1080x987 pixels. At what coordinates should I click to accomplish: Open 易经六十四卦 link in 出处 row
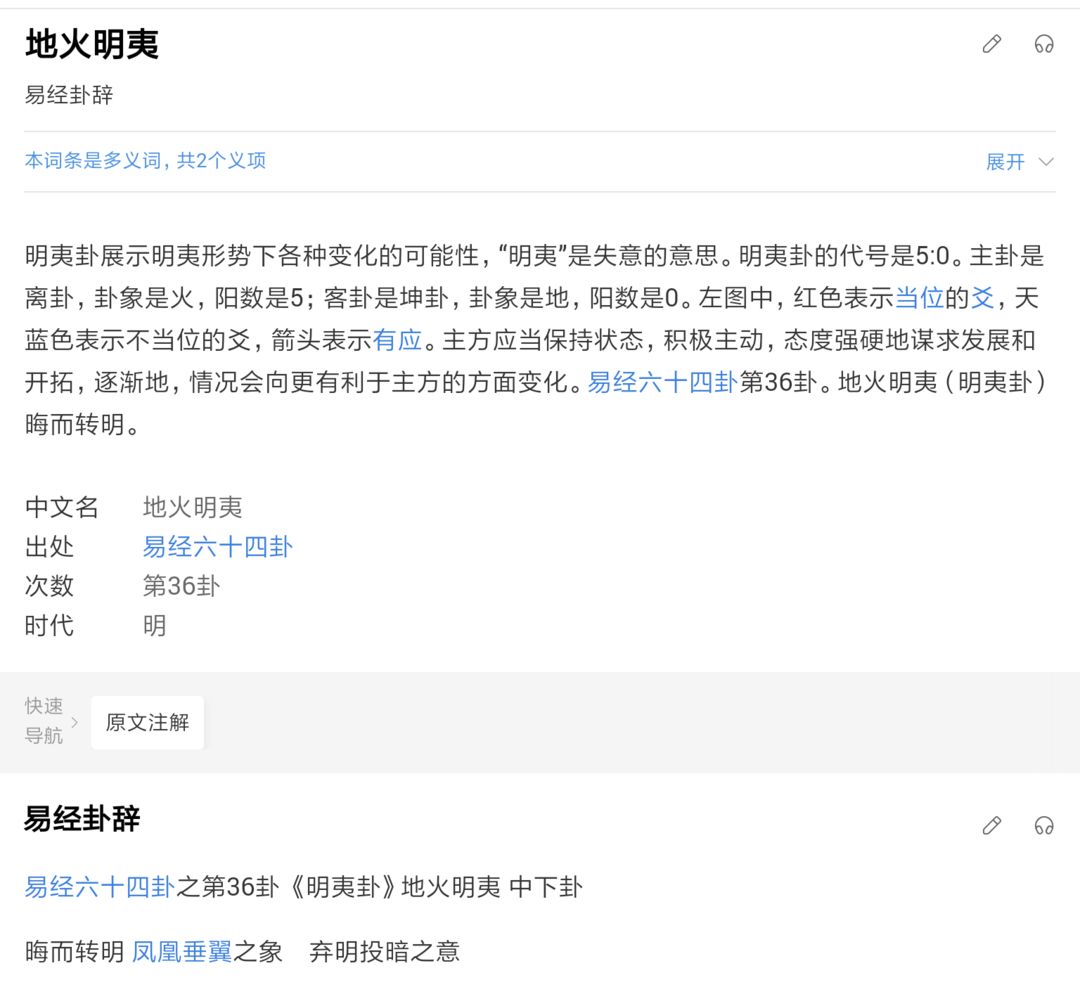[x=218, y=547]
